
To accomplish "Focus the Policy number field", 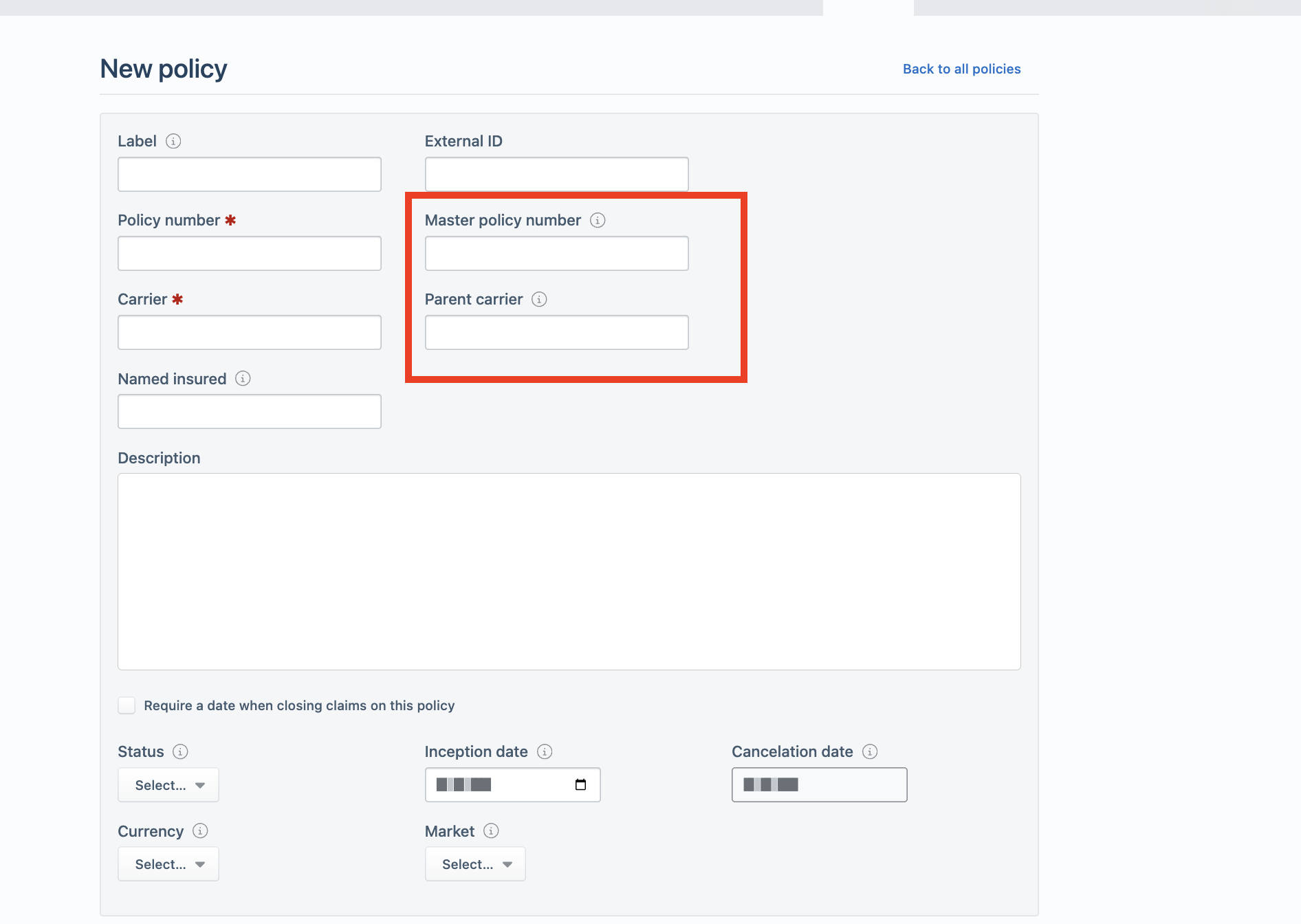I will (x=250, y=253).
